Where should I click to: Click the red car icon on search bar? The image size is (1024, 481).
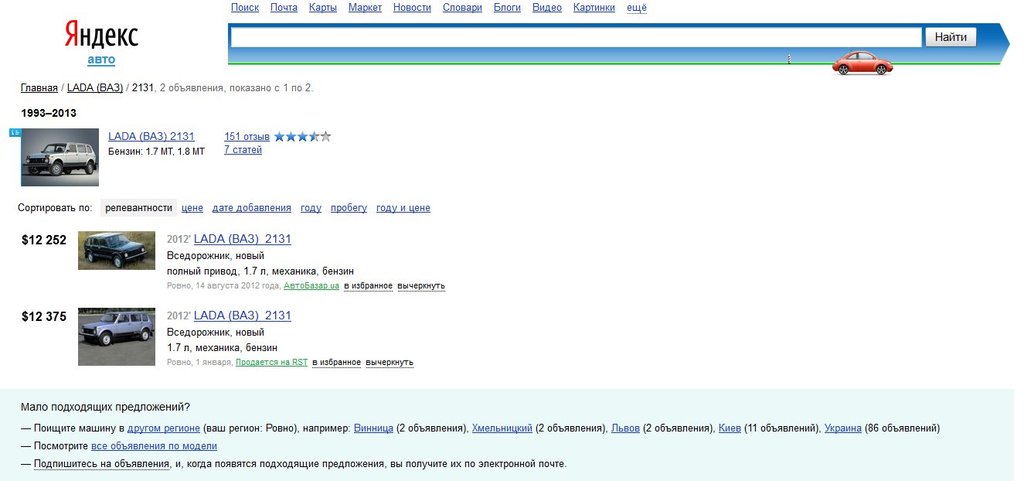862,63
